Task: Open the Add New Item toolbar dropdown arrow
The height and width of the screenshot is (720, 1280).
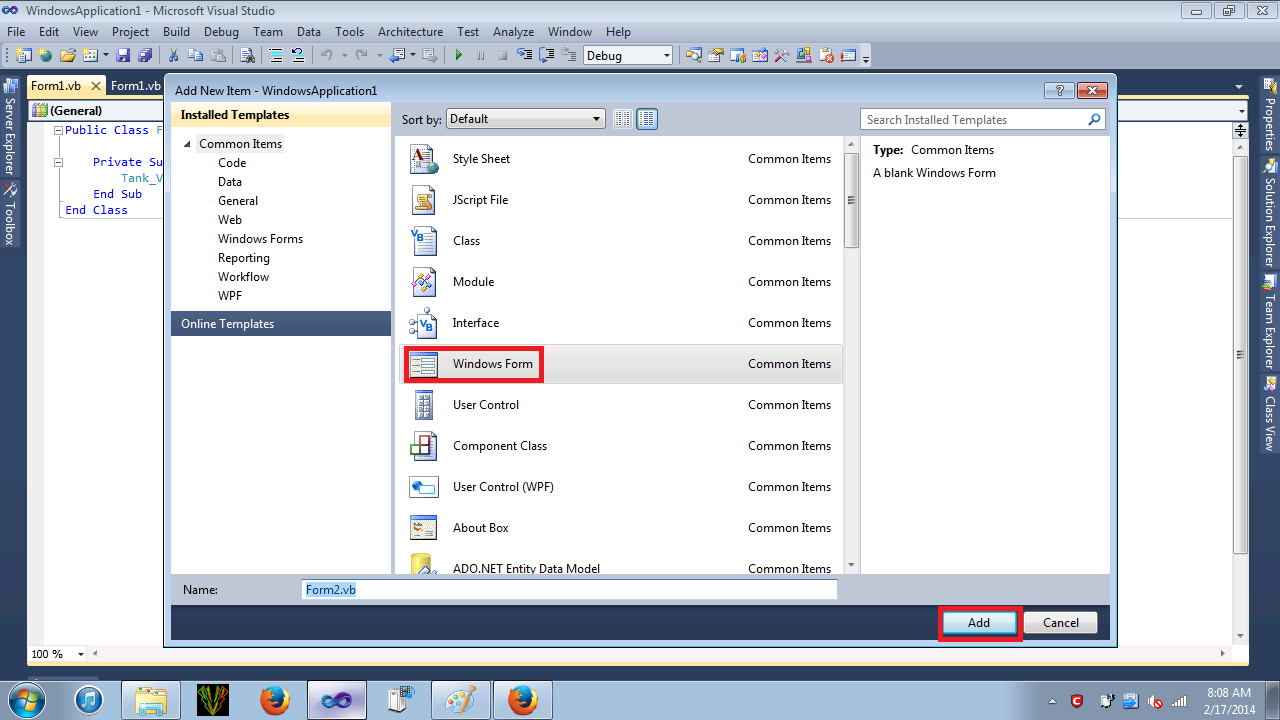Action: (x=105, y=56)
